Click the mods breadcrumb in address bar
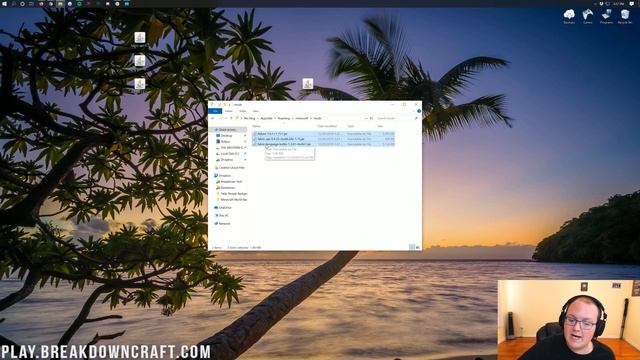Image resolution: width=640 pixels, height=360 pixels. tap(317, 118)
